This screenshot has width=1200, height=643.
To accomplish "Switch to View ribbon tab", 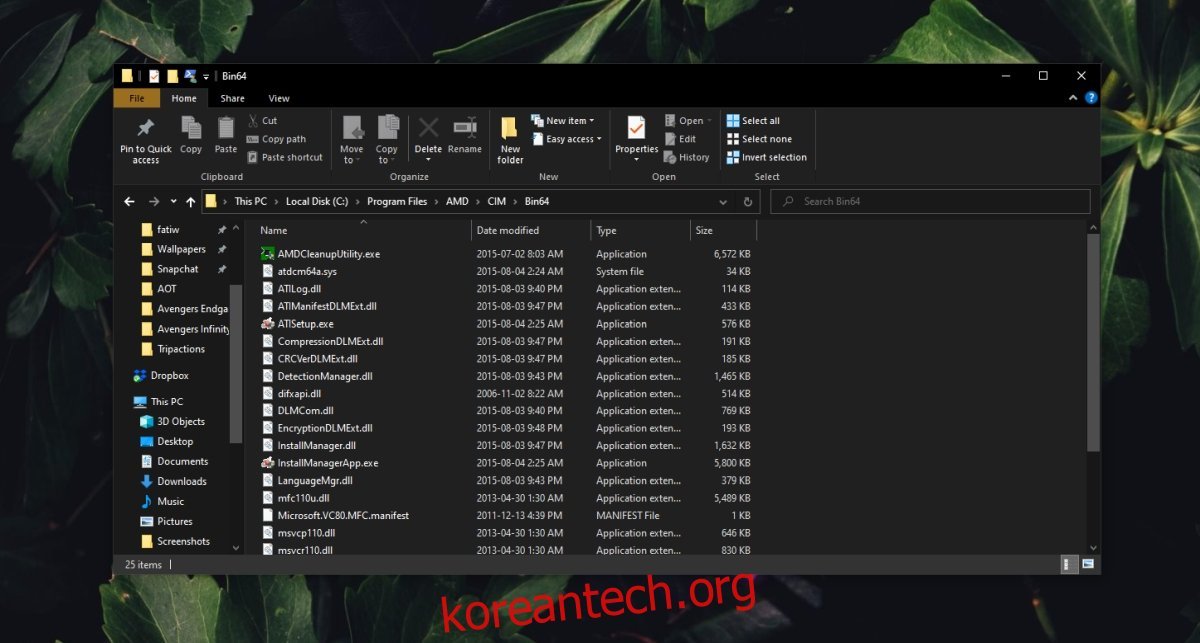I will click(x=279, y=98).
